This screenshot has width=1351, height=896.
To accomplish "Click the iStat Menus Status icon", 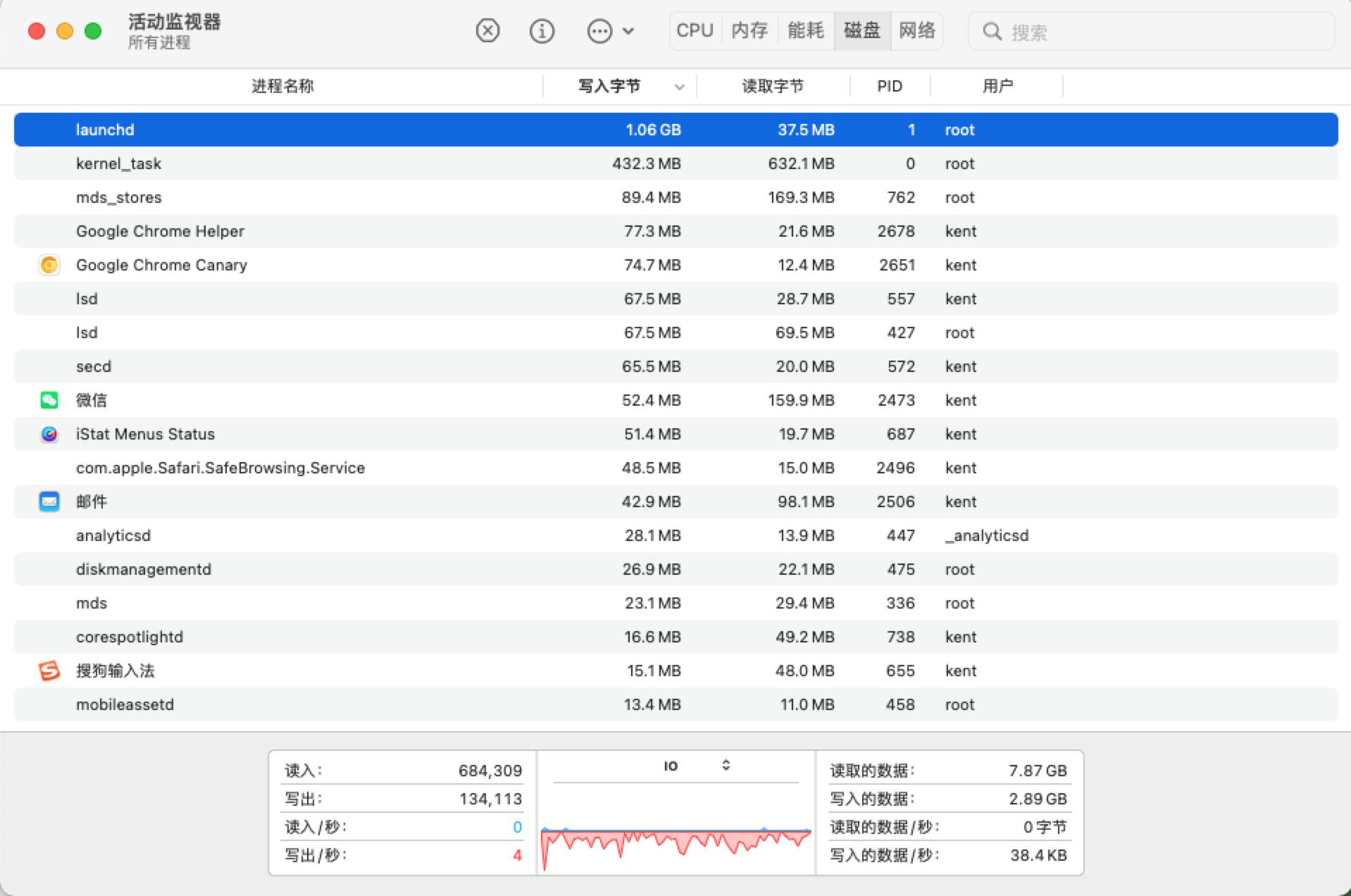I will pyautogui.click(x=49, y=434).
